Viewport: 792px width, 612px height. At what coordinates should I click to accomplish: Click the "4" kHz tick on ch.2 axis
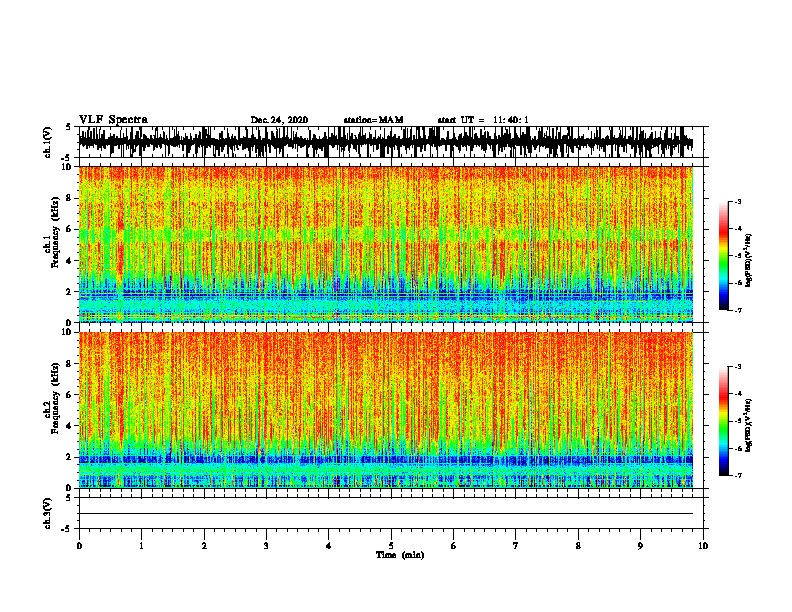(69, 426)
